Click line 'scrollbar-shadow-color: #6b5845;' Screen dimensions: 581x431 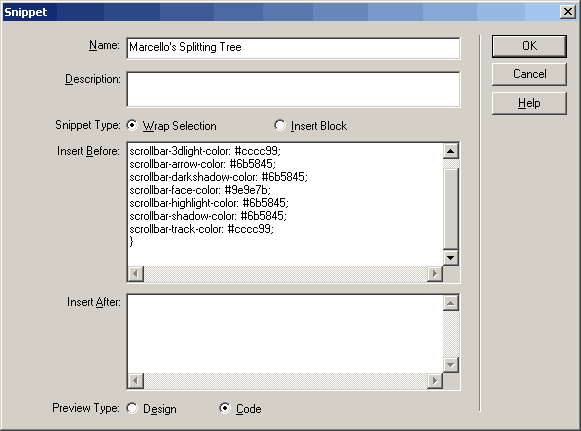click(208, 216)
